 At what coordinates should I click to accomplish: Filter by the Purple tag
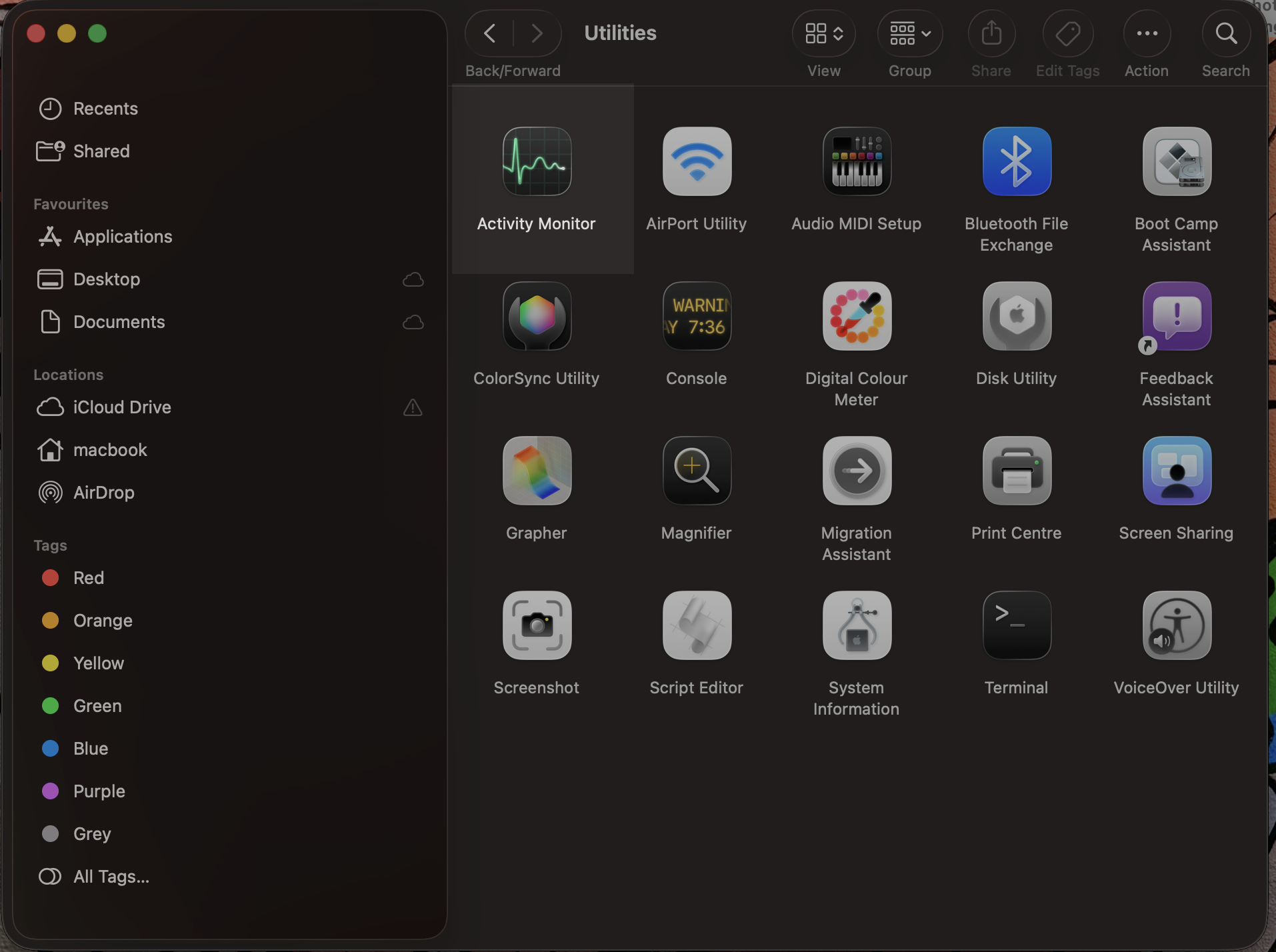[99, 791]
